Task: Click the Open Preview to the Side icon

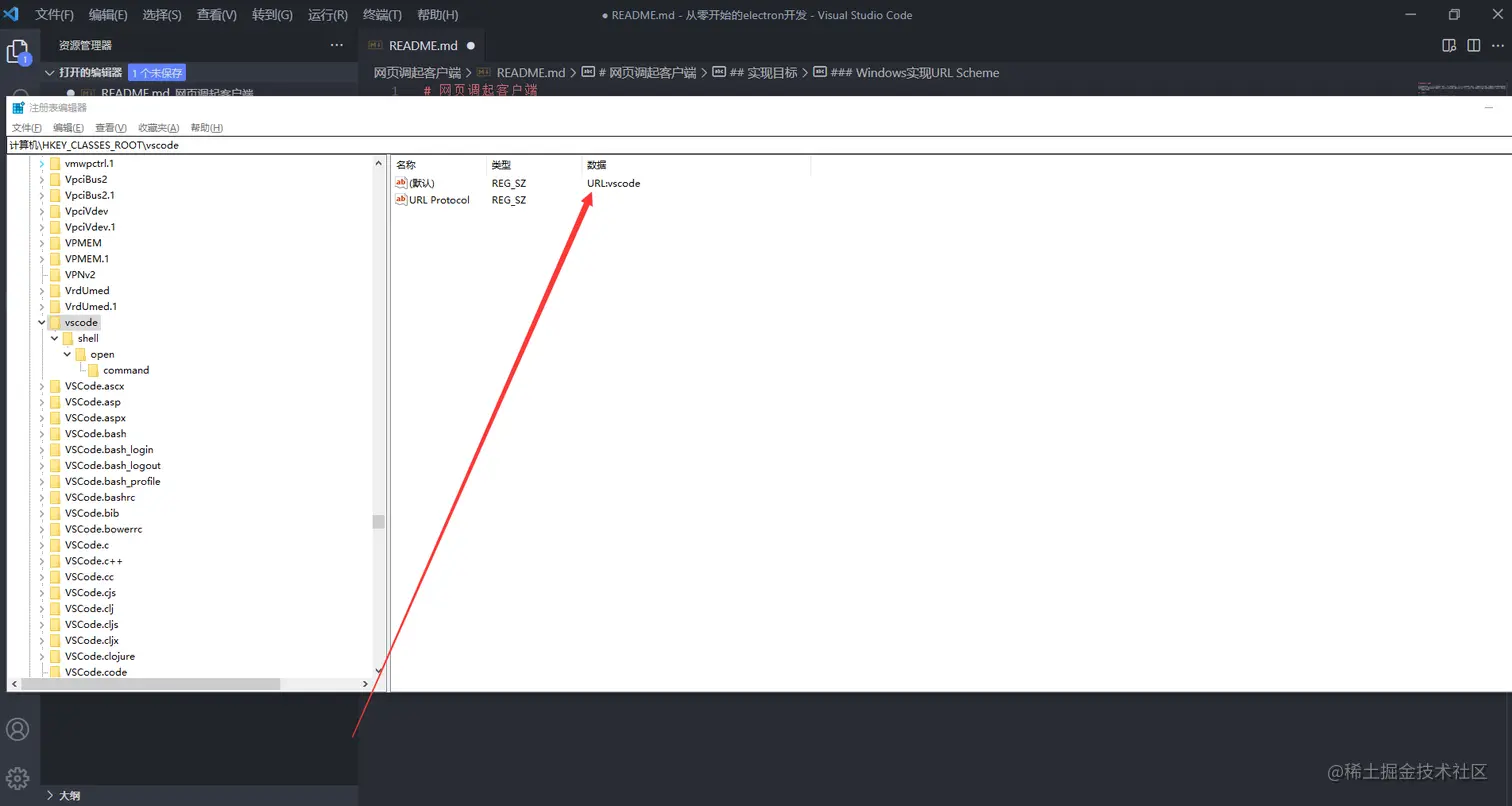Action: (1448, 45)
